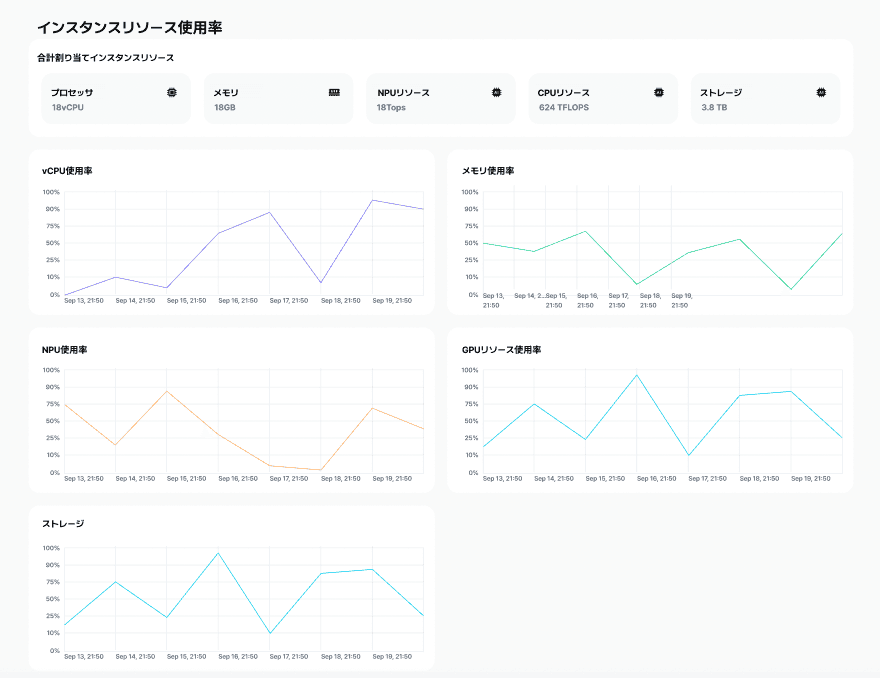Click the memory module icon in メモリ card
The height and width of the screenshot is (678, 880).
click(334, 92)
